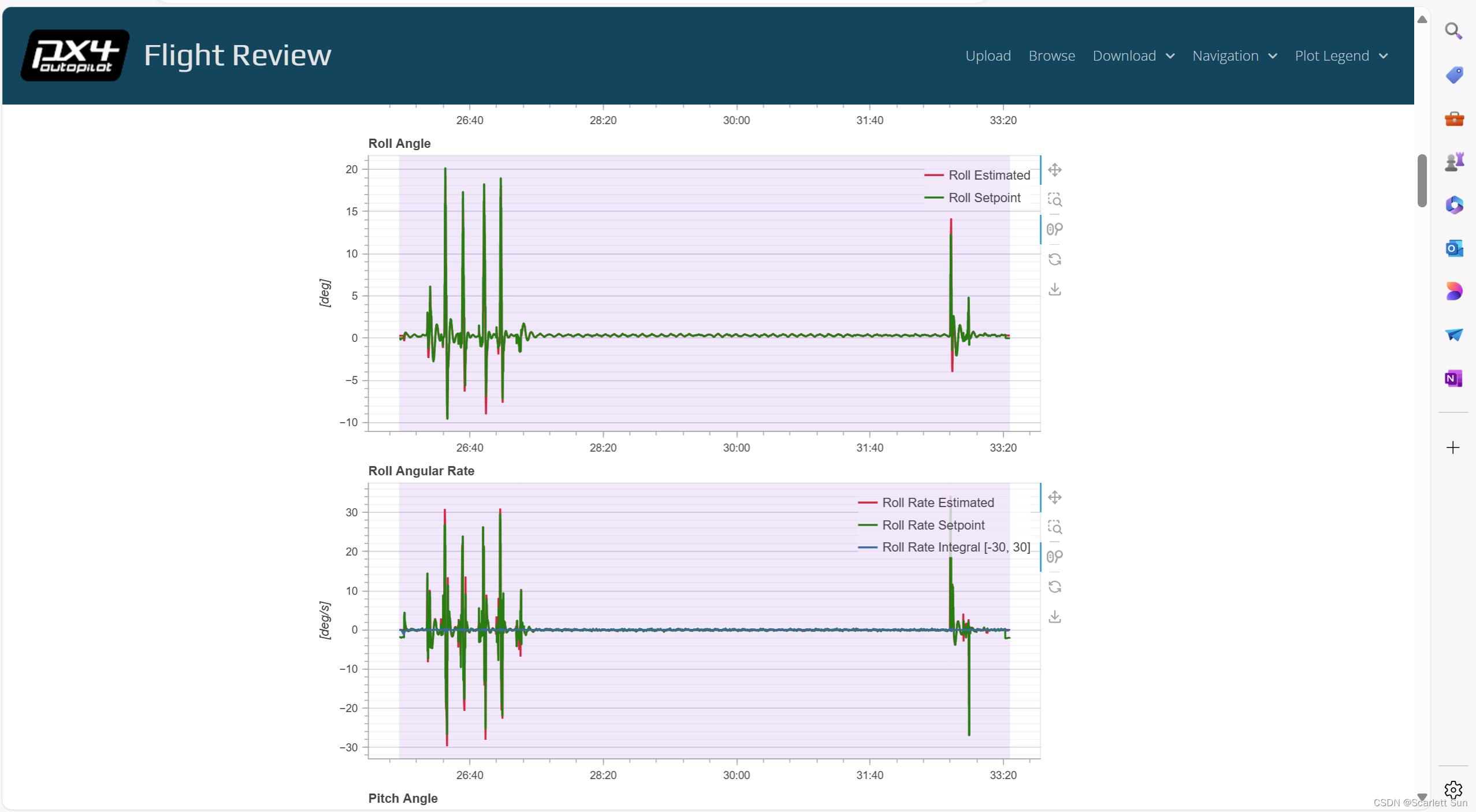1476x812 pixels.
Task: Click the PX4 autopilot logo
Action: pos(75,55)
